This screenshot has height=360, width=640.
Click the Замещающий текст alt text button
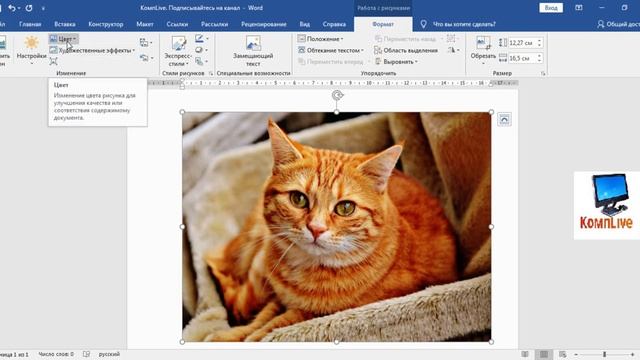pos(253,51)
